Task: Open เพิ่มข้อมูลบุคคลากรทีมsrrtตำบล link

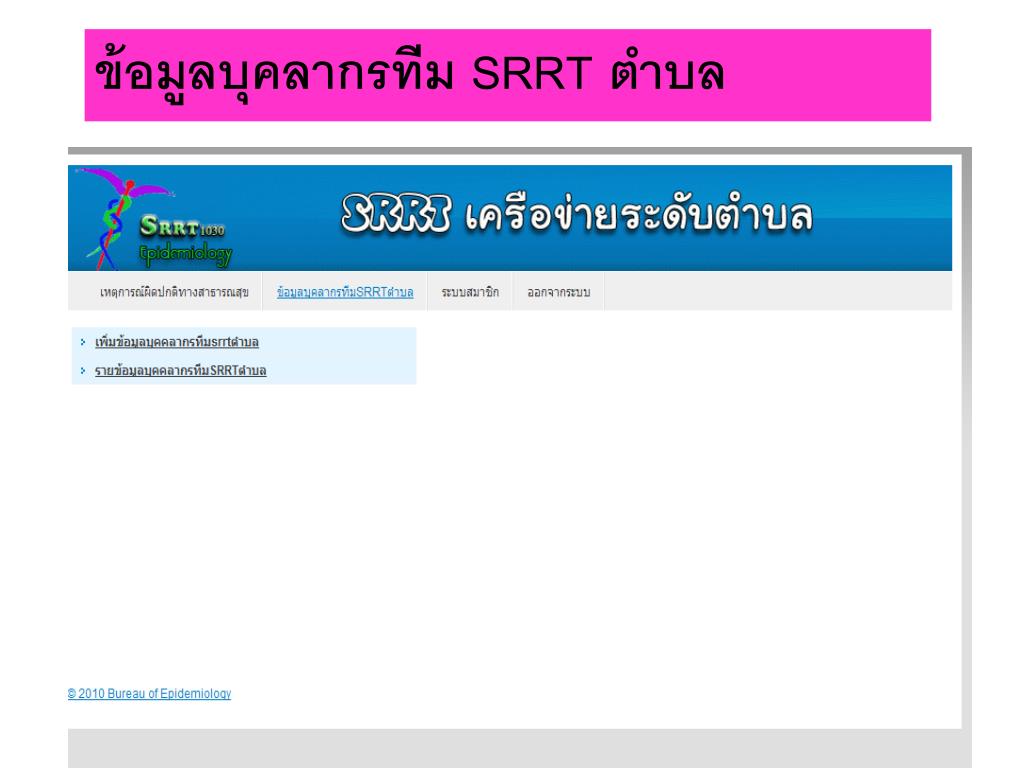Action: pos(177,342)
